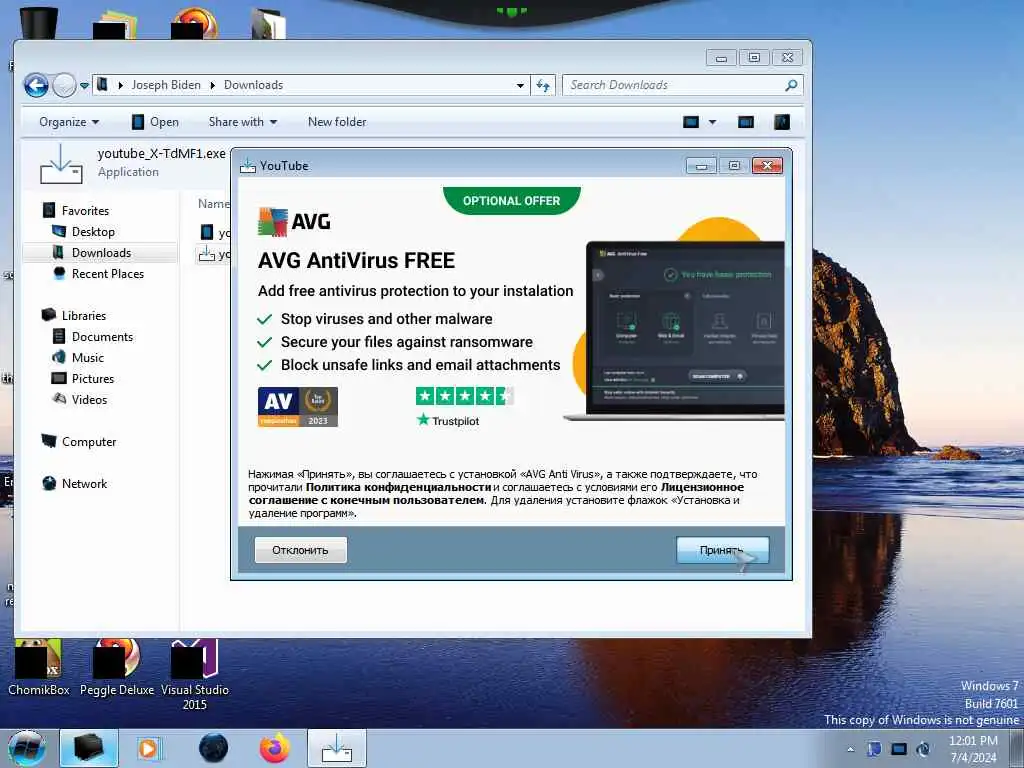The image size is (1024, 768).
Task: Click youtube_X-TdMF1.exe in details pane
Action: [161, 153]
